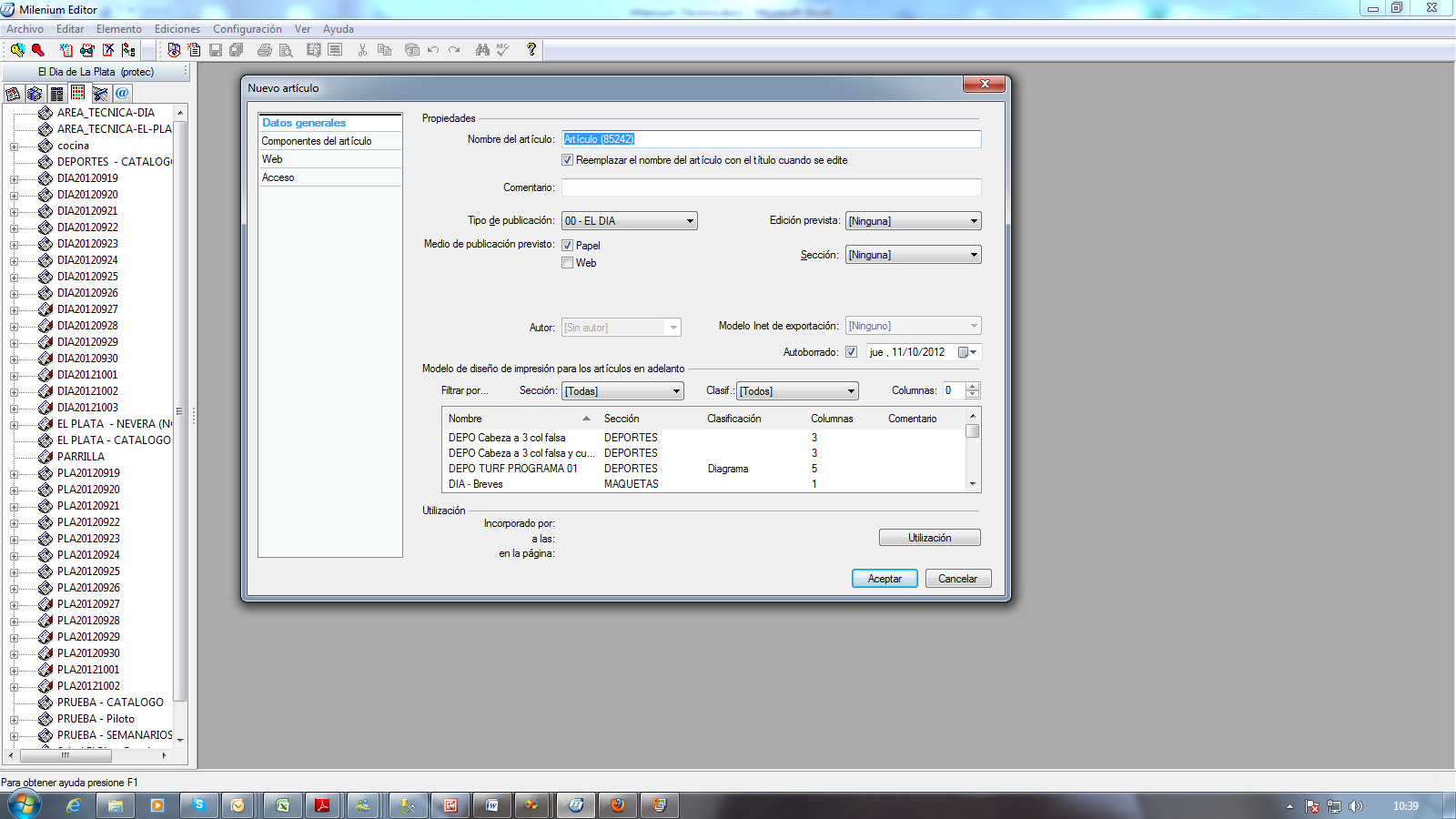The height and width of the screenshot is (819, 1456).
Task: Toggle 'Reemplazar el nombre del artículo' checkbox
Action: coord(568,160)
